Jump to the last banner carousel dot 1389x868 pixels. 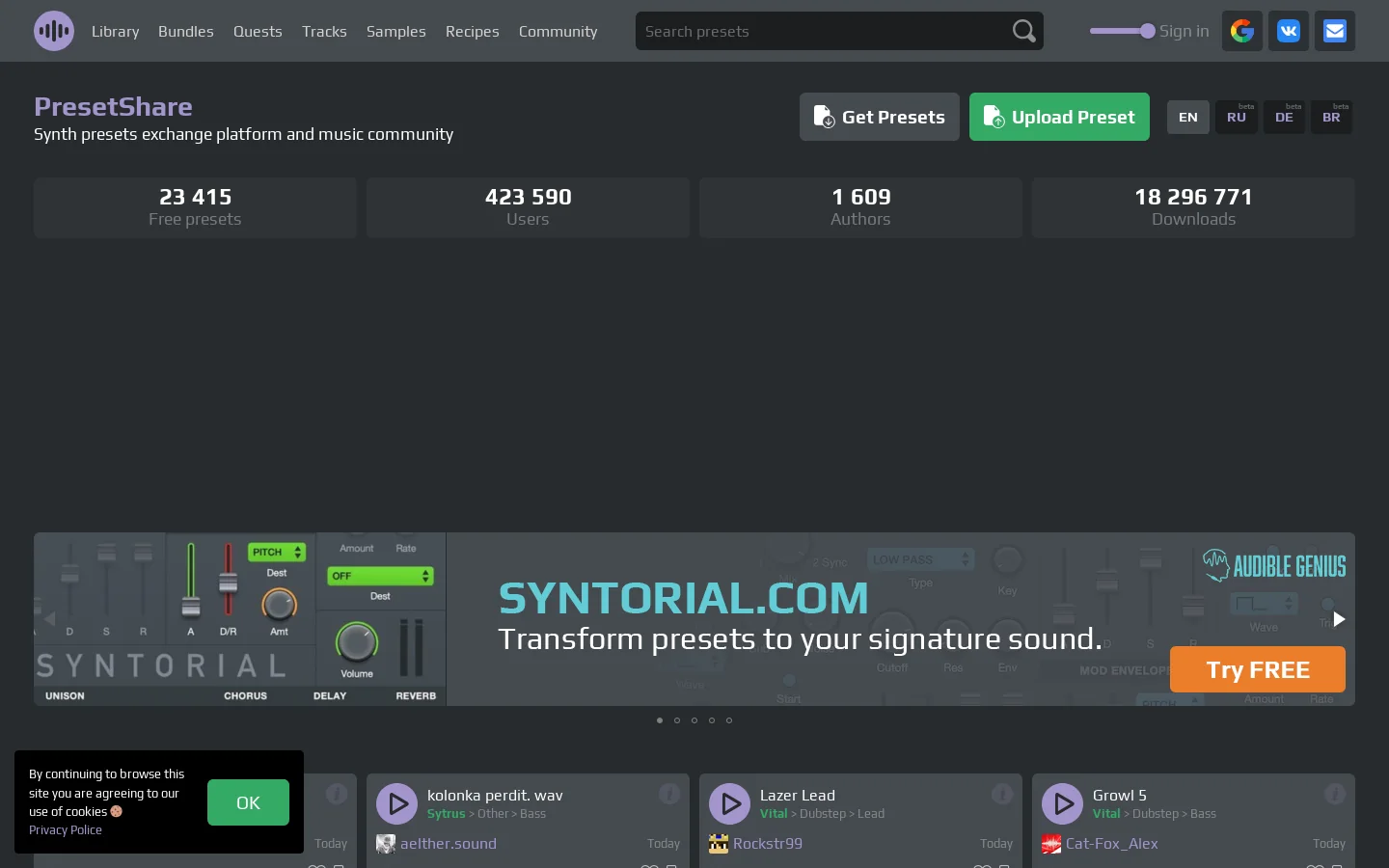pos(729,720)
